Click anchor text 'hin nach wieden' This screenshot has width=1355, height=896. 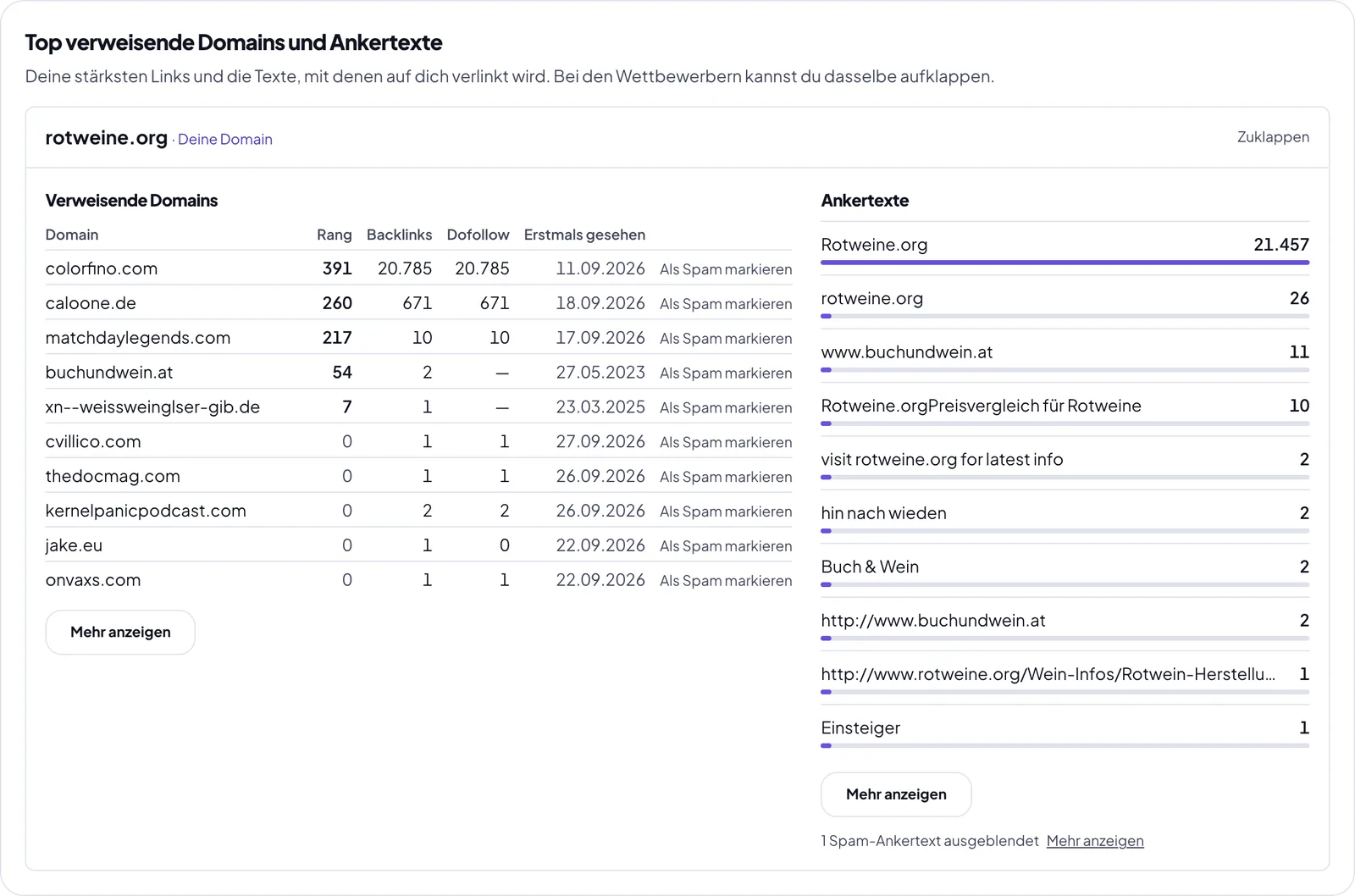click(x=884, y=513)
